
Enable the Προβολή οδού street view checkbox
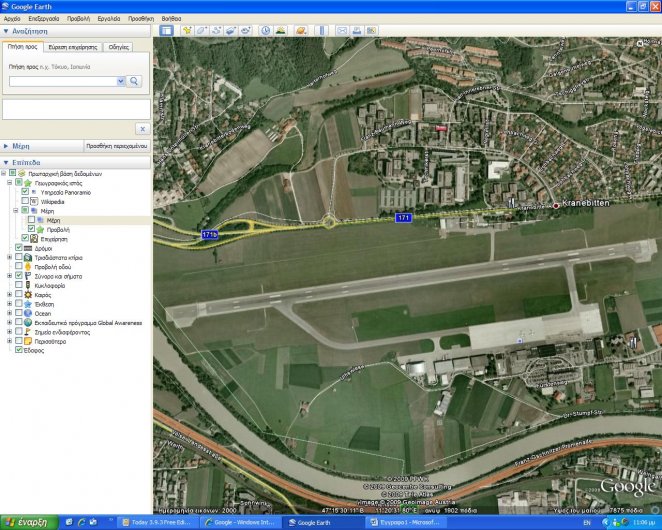click(19, 266)
